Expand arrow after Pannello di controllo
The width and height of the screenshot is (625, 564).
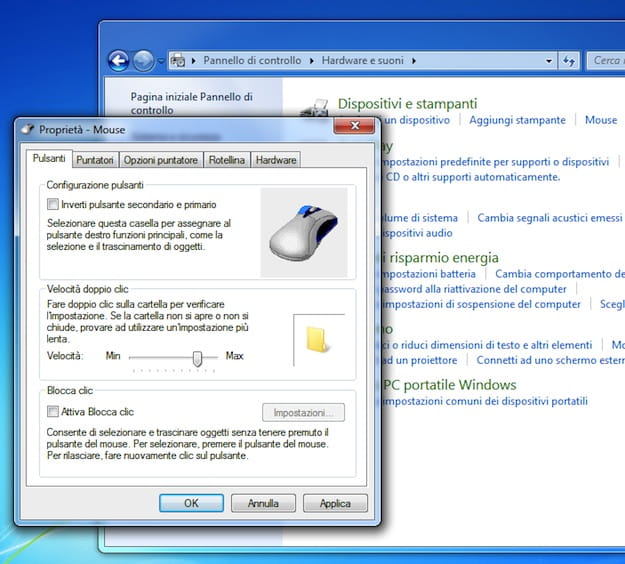[x=310, y=61]
